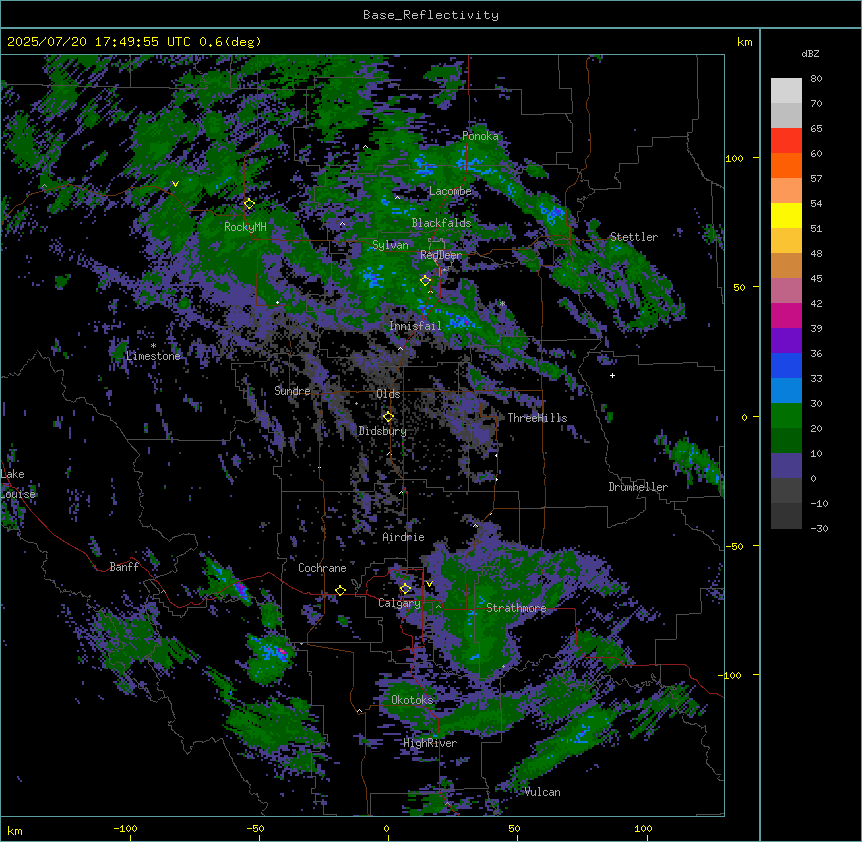Click the Ponoka city label

coord(480,136)
